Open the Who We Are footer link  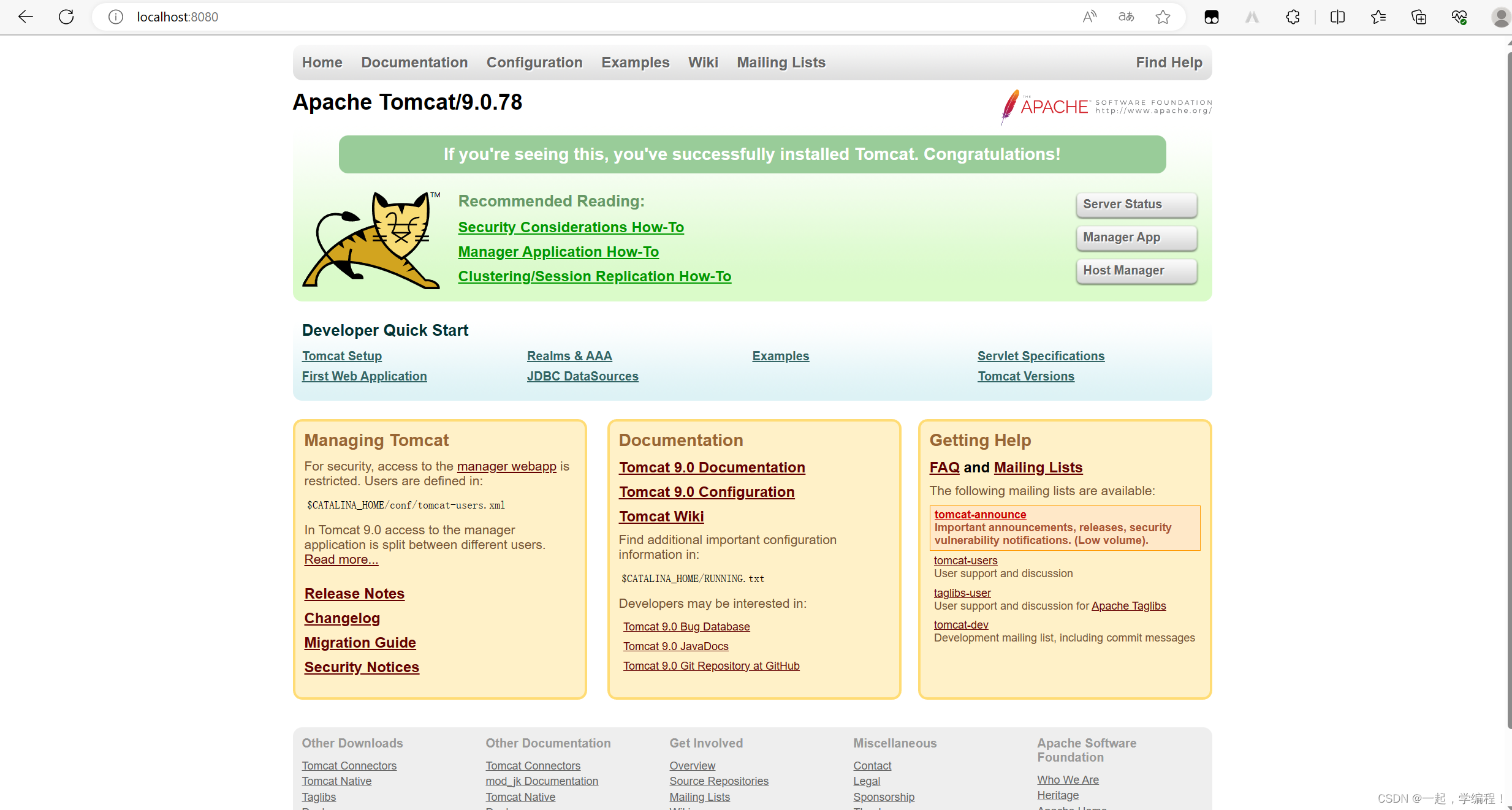1068,780
